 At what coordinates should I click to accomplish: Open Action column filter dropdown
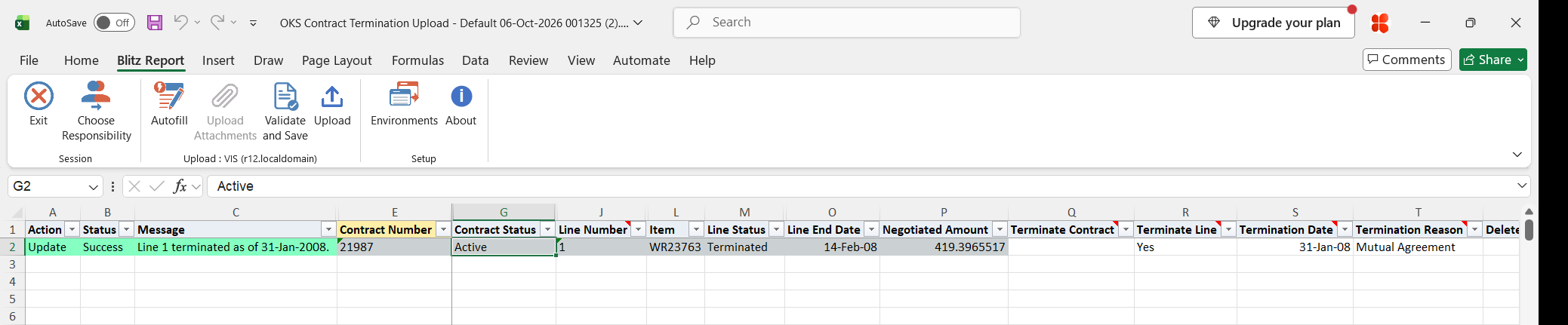pyautogui.click(x=72, y=229)
